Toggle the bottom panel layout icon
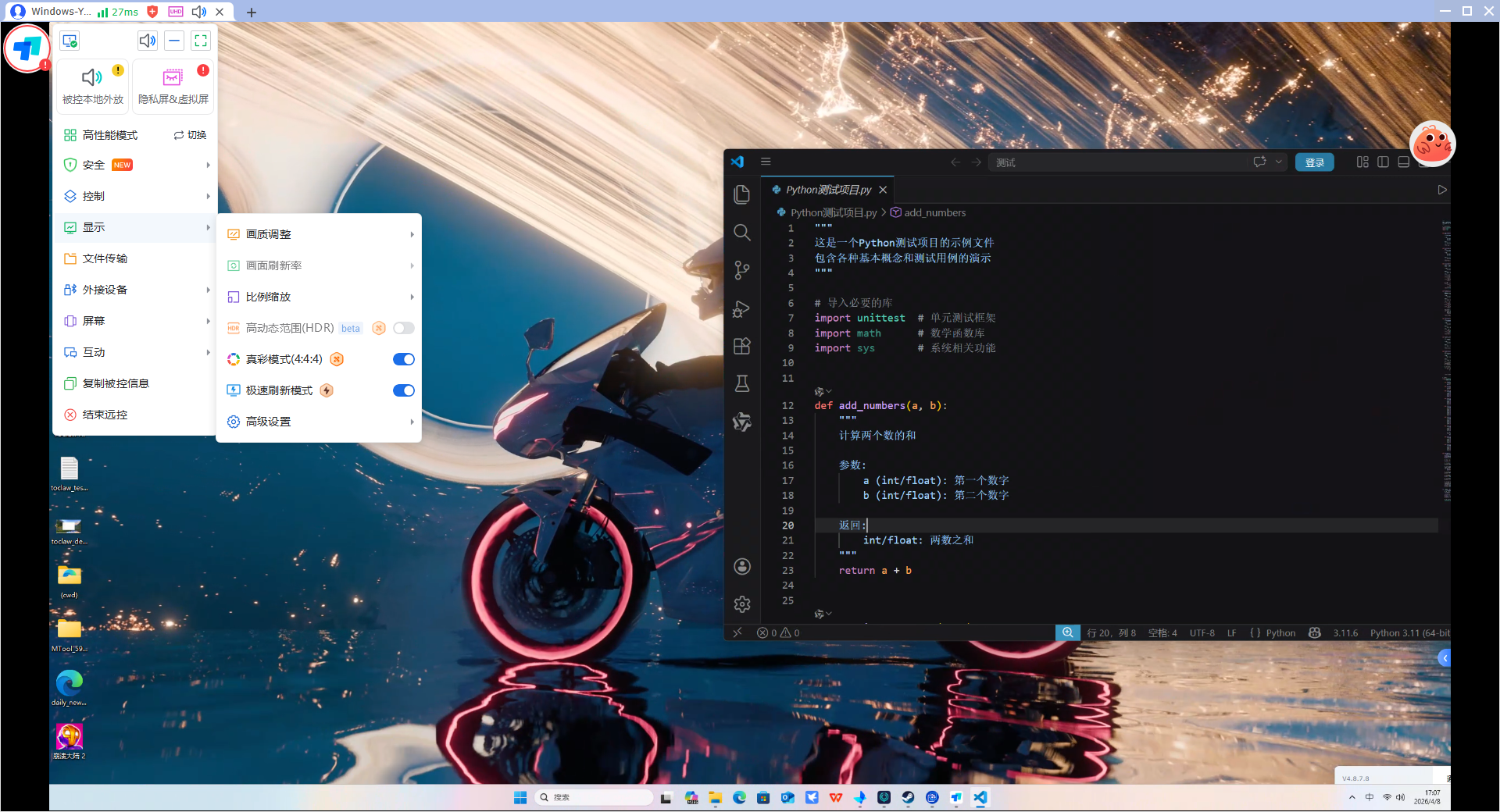 [x=1403, y=162]
